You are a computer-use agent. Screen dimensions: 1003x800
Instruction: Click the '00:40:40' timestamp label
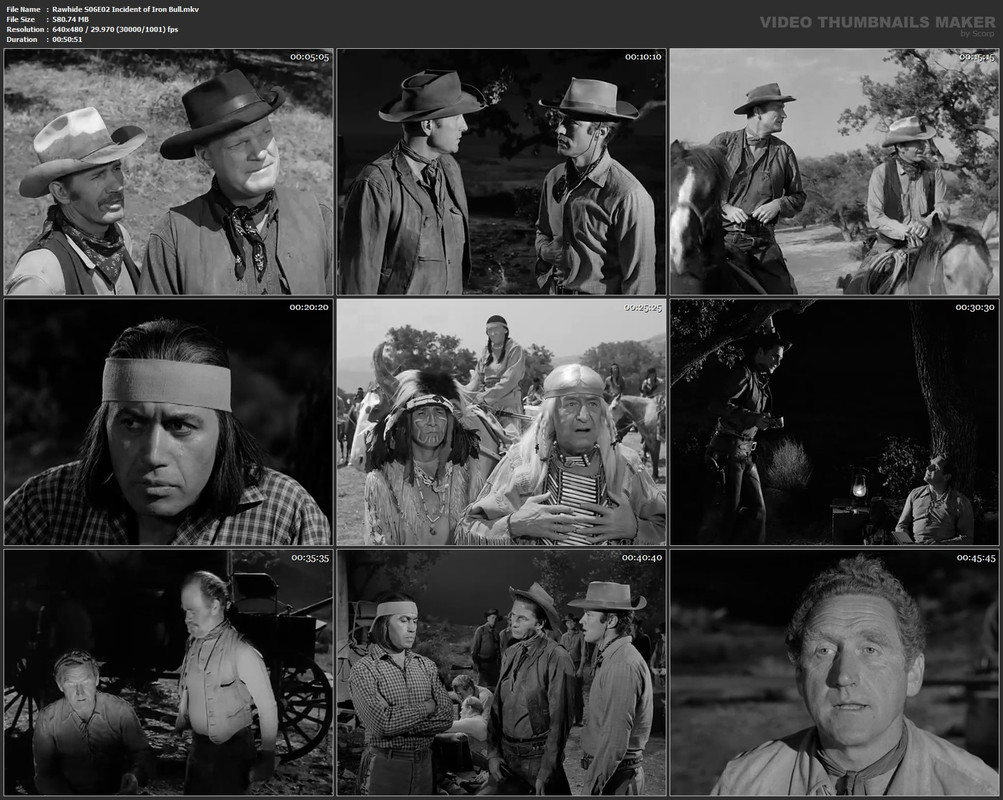pos(642,558)
